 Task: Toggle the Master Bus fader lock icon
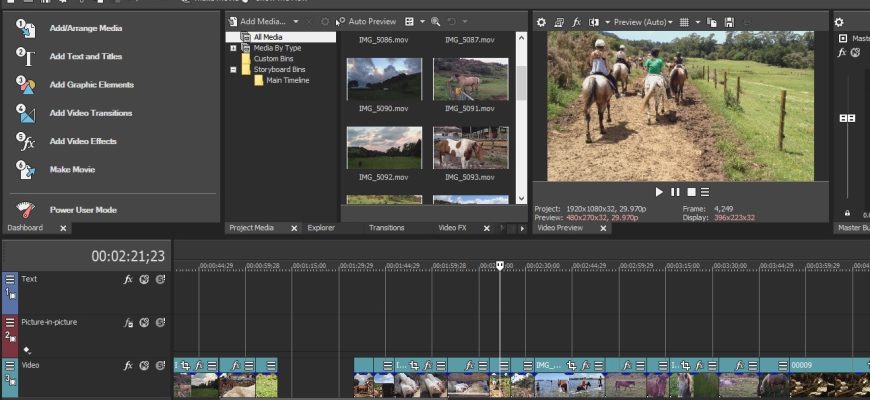847,213
